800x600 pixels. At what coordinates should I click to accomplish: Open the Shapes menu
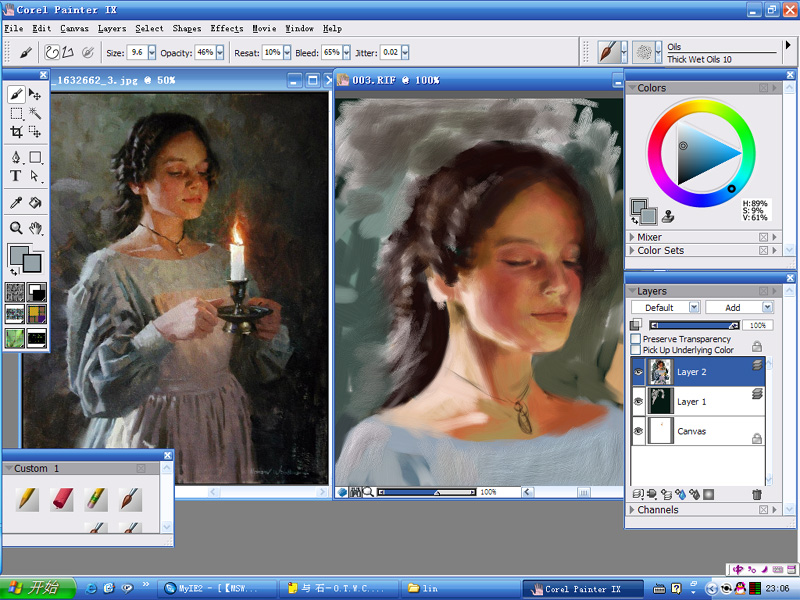pyautogui.click(x=187, y=29)
